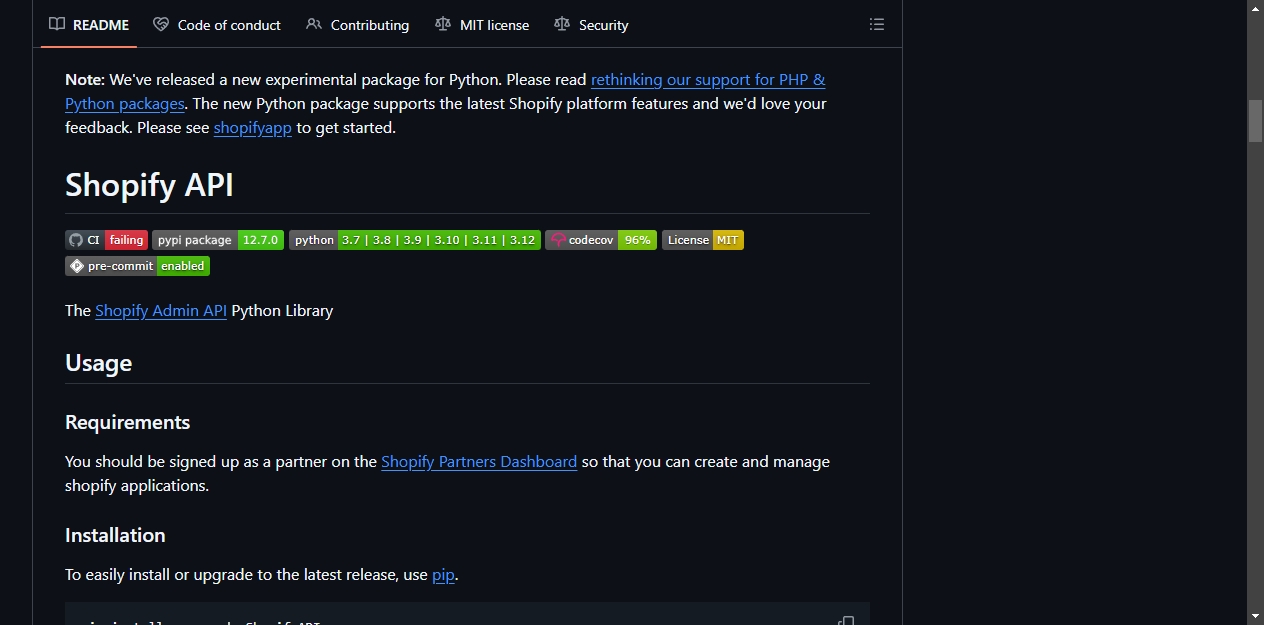Image resolution: width=1264 pixels, height=625 pixels.
Task: Switch to the Security tab
Action: [x=591, y=25]
